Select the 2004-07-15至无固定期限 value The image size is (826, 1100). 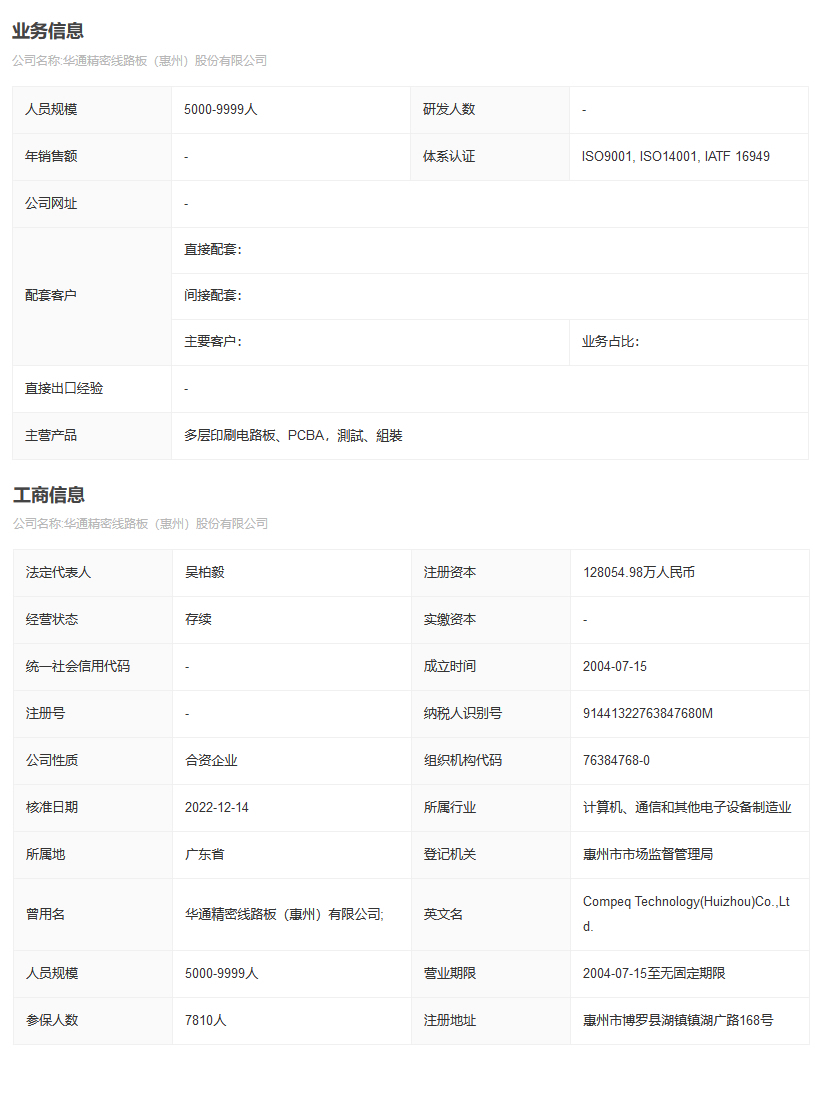tap(654, 974)
